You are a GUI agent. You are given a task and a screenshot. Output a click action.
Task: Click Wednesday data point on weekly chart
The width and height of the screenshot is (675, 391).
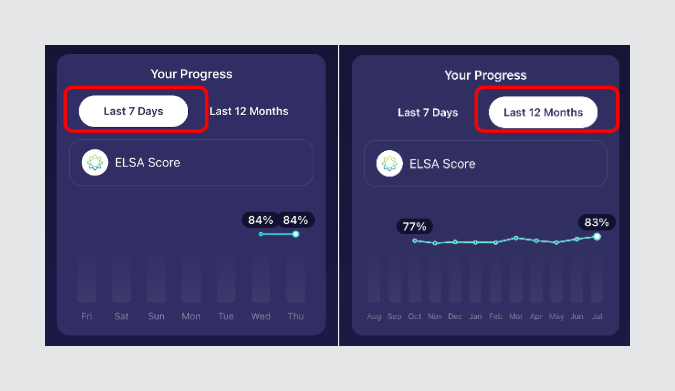pos(261,234)
